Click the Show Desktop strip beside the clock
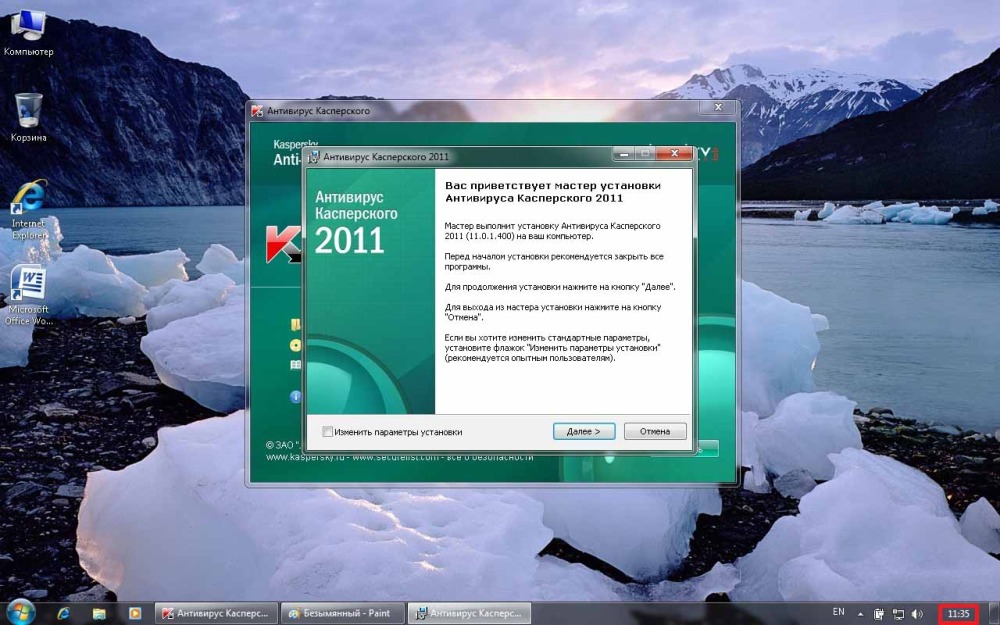The width and height of the screenshot is (1000, 625). tap(994, 614)
